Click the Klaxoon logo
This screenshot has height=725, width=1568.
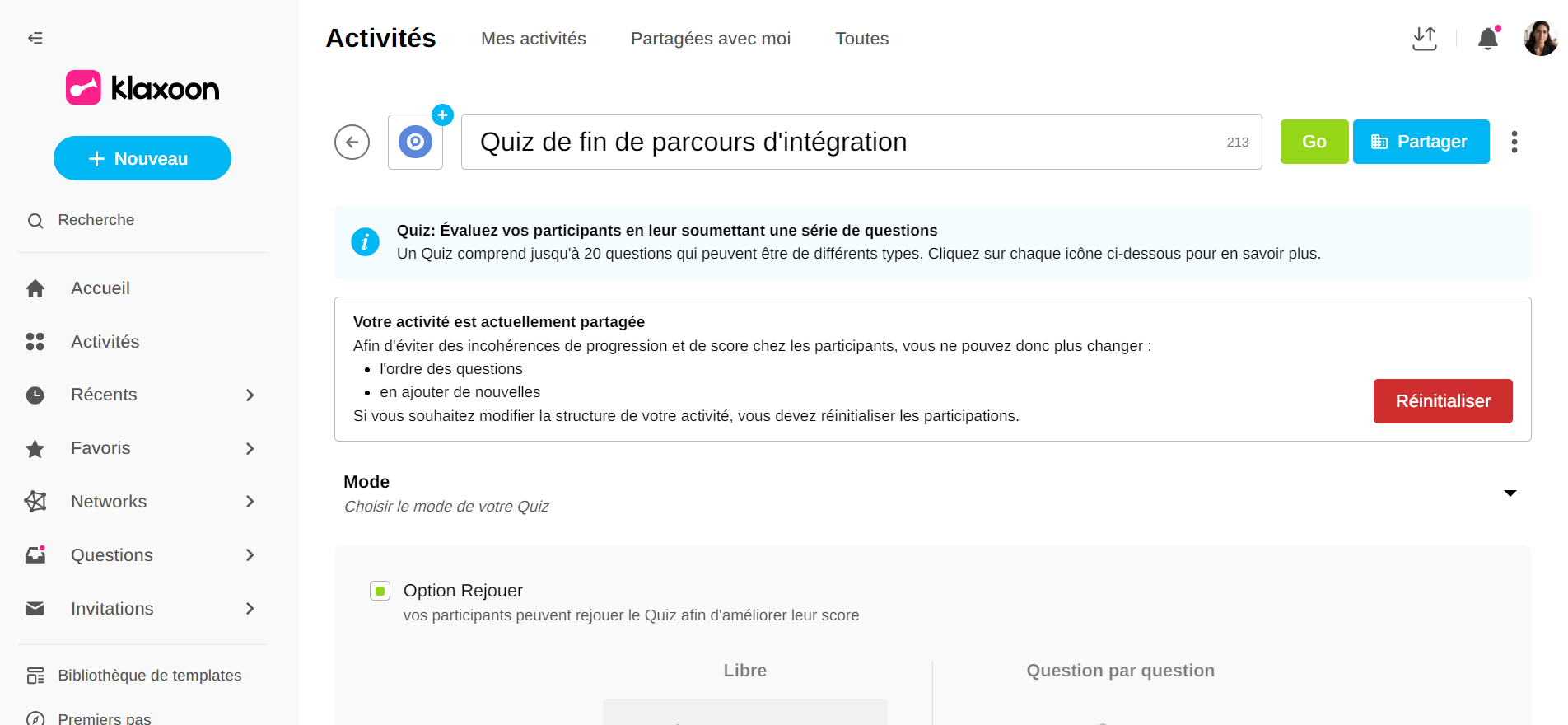[142, 88]
